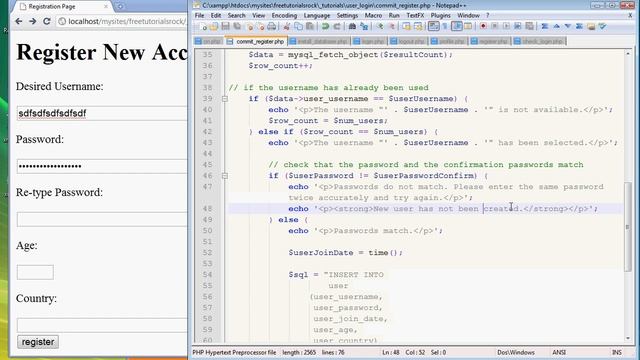The width and height of the screenshot is (640, 360).
Task: Click the Re-type Password input field
Action: [102, 219]
